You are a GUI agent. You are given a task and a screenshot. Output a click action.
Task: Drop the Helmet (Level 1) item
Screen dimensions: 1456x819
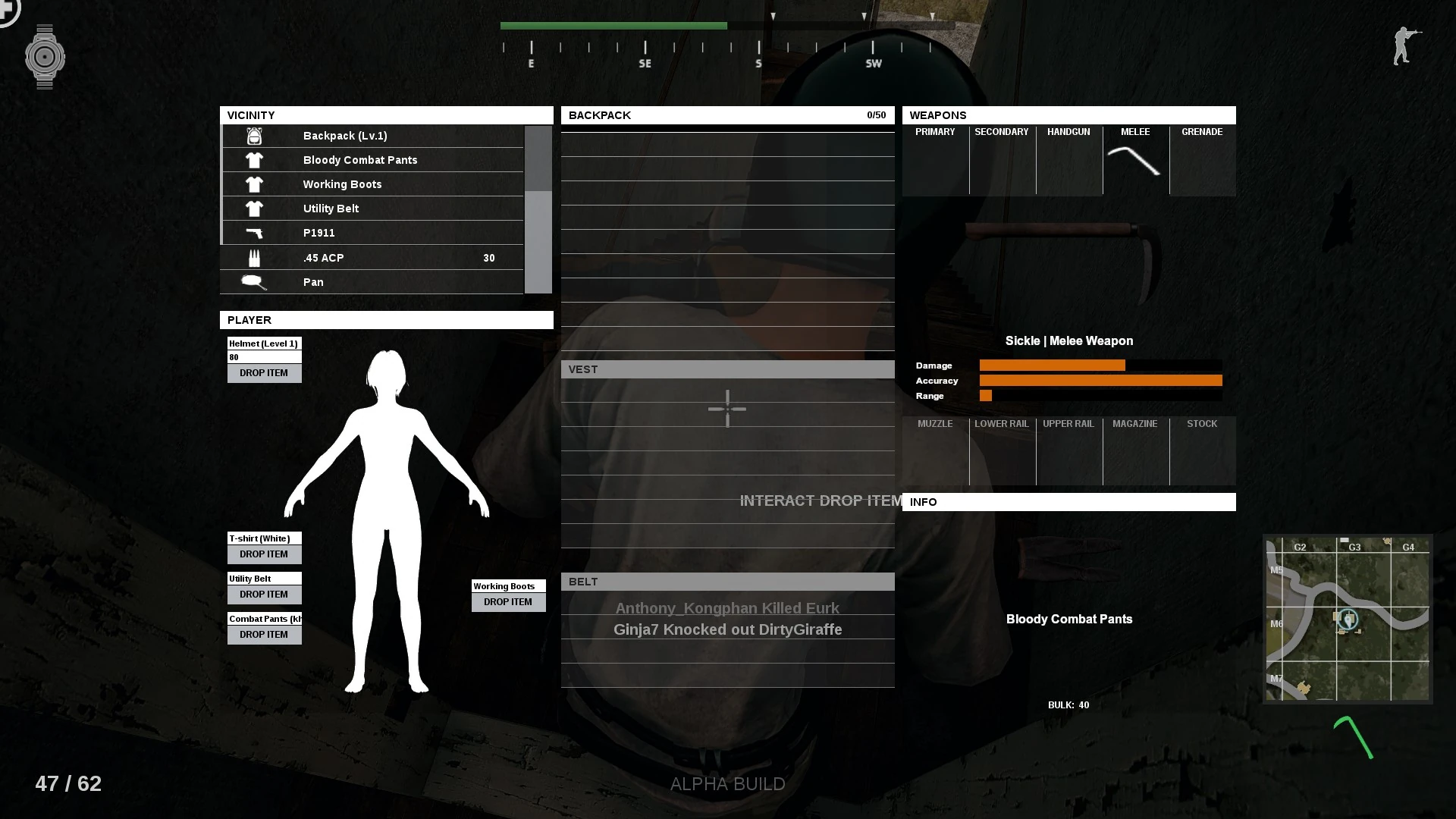pyautogui.click(x=264, y=373)
